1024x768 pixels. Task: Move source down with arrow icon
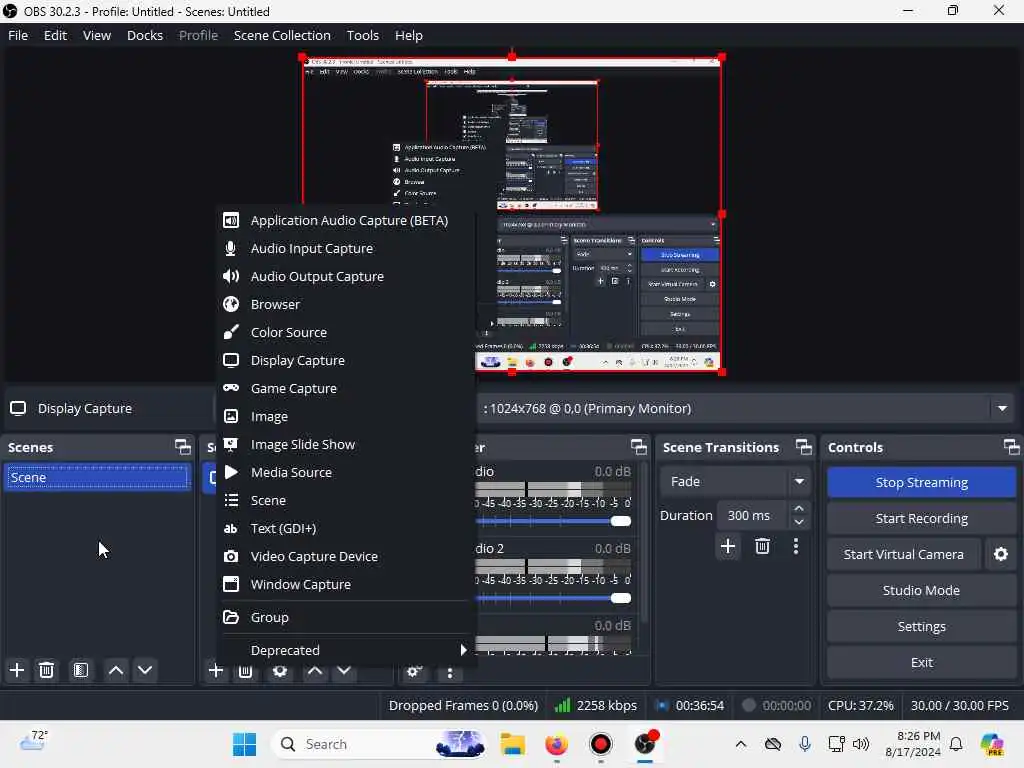(x=344, y=671)
